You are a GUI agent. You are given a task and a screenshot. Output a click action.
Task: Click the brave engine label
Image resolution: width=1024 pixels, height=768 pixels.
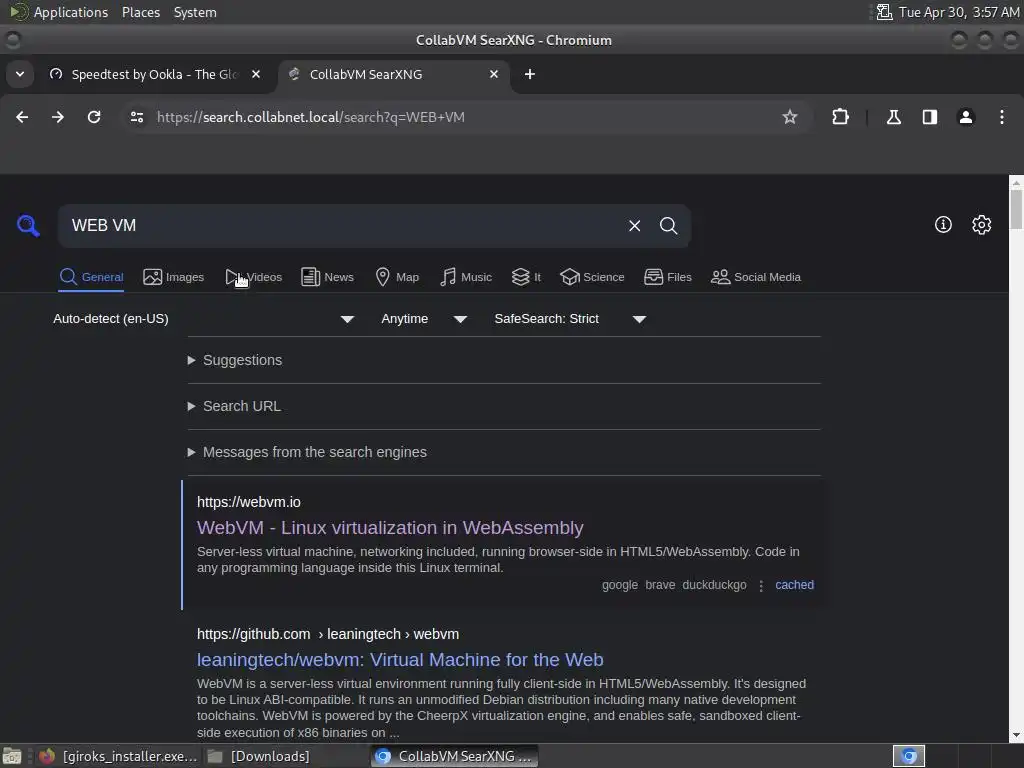660,585
